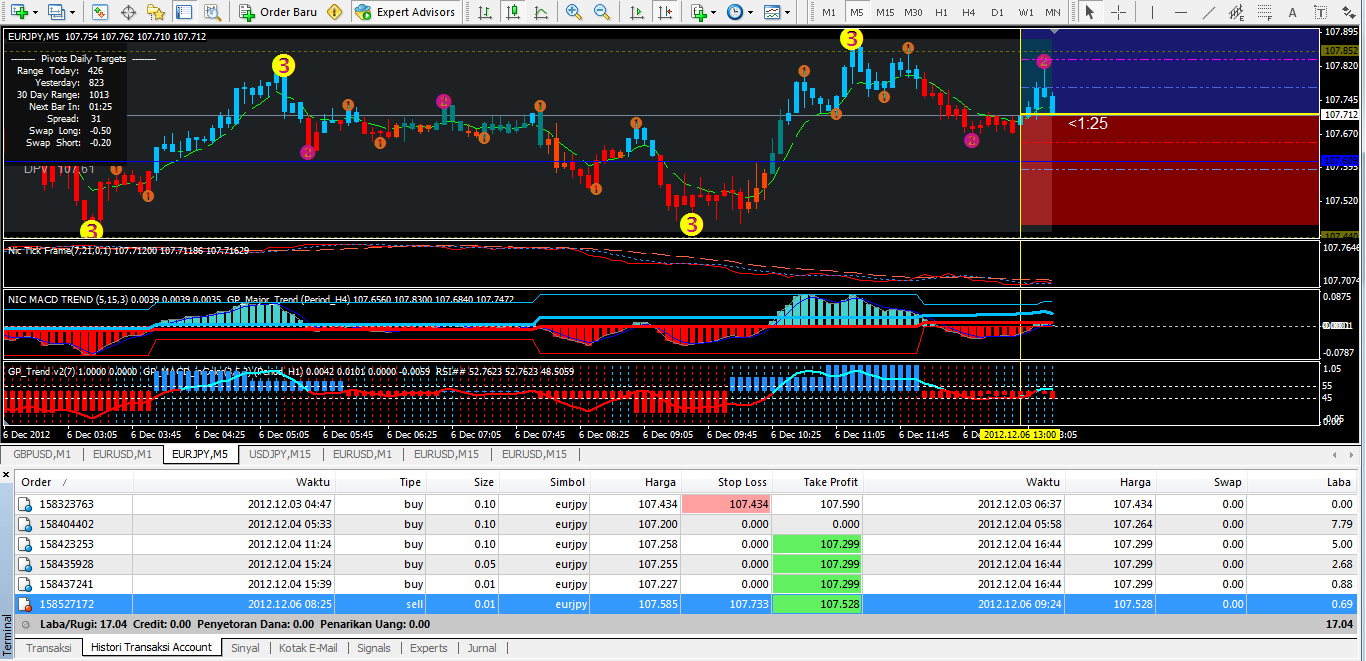The height and width of the screenshot is (661, 1366).
Task: Switch chart to Candlesticks mode
Action: pos(513,12)
